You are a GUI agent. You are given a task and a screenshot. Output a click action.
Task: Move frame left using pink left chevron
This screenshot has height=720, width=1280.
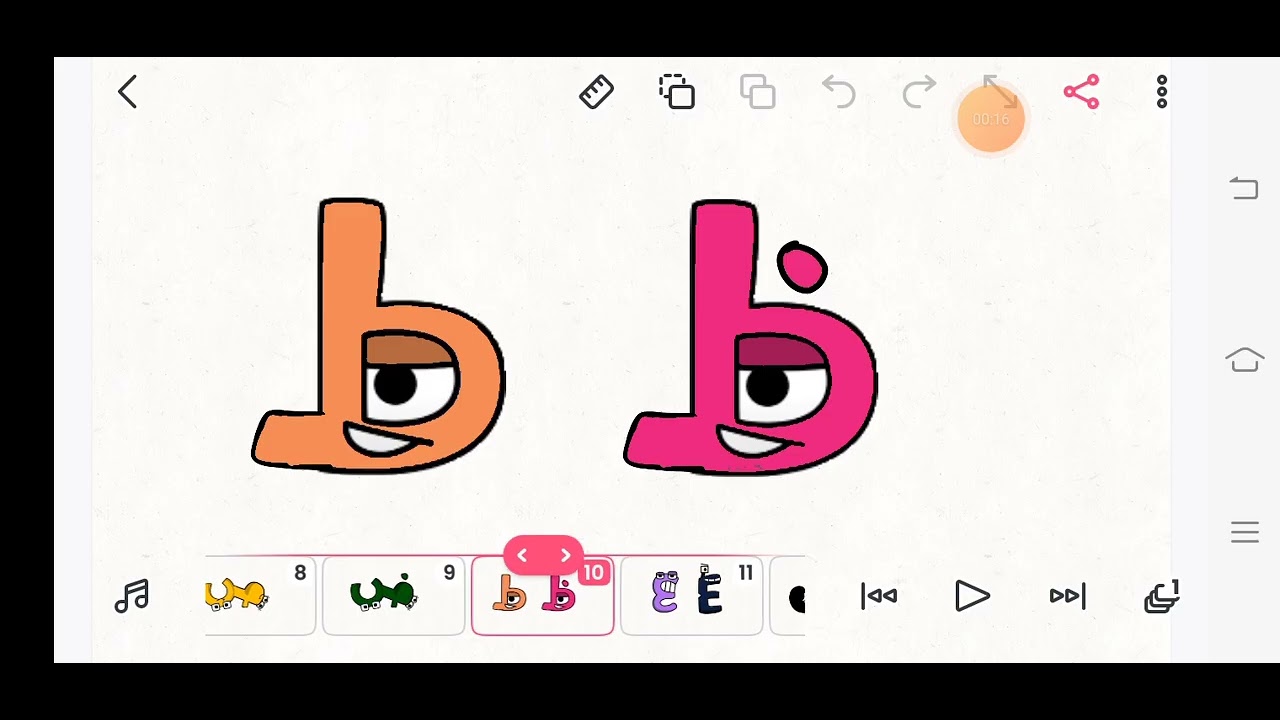tap(522, 556)
